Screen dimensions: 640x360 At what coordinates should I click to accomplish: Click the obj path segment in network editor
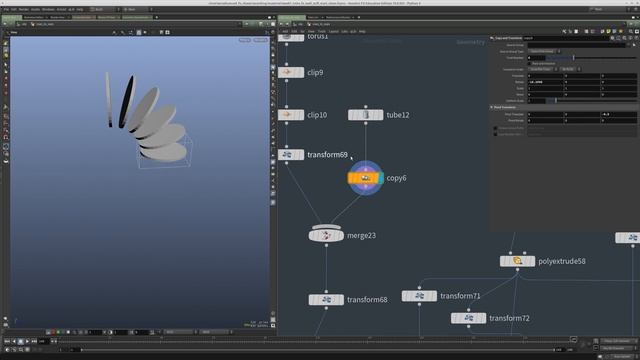(300, 24)
